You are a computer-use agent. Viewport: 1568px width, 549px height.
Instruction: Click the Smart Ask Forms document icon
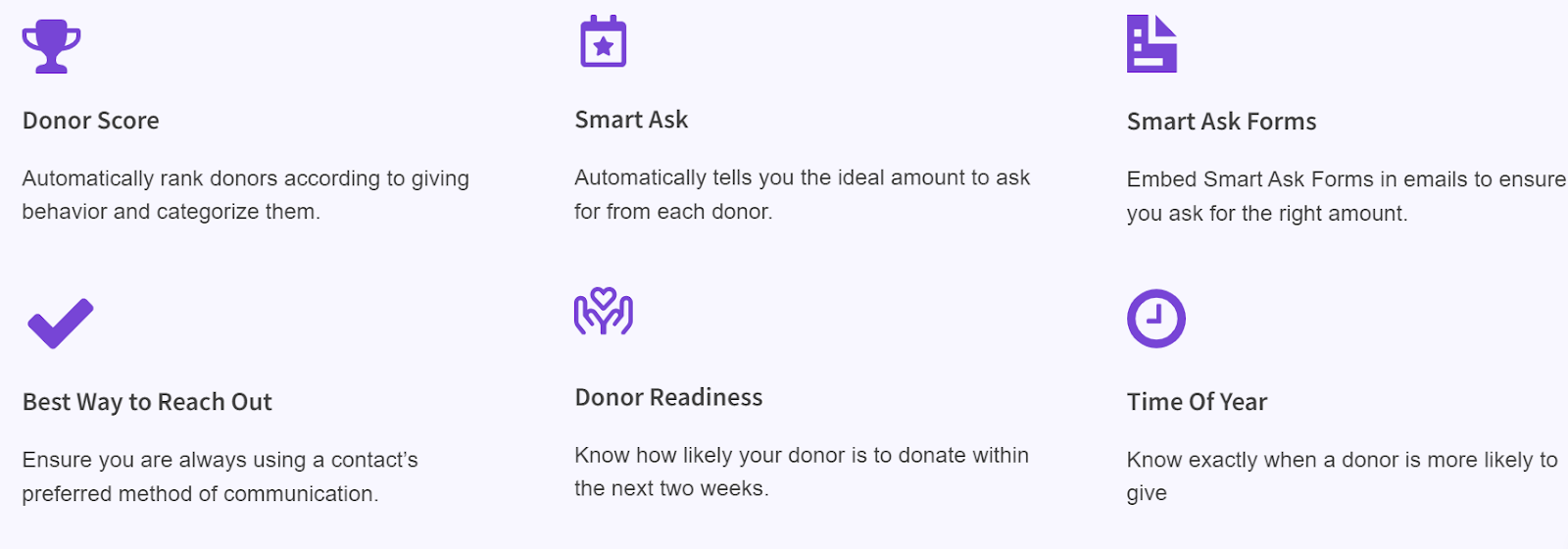pos(1151,43)
